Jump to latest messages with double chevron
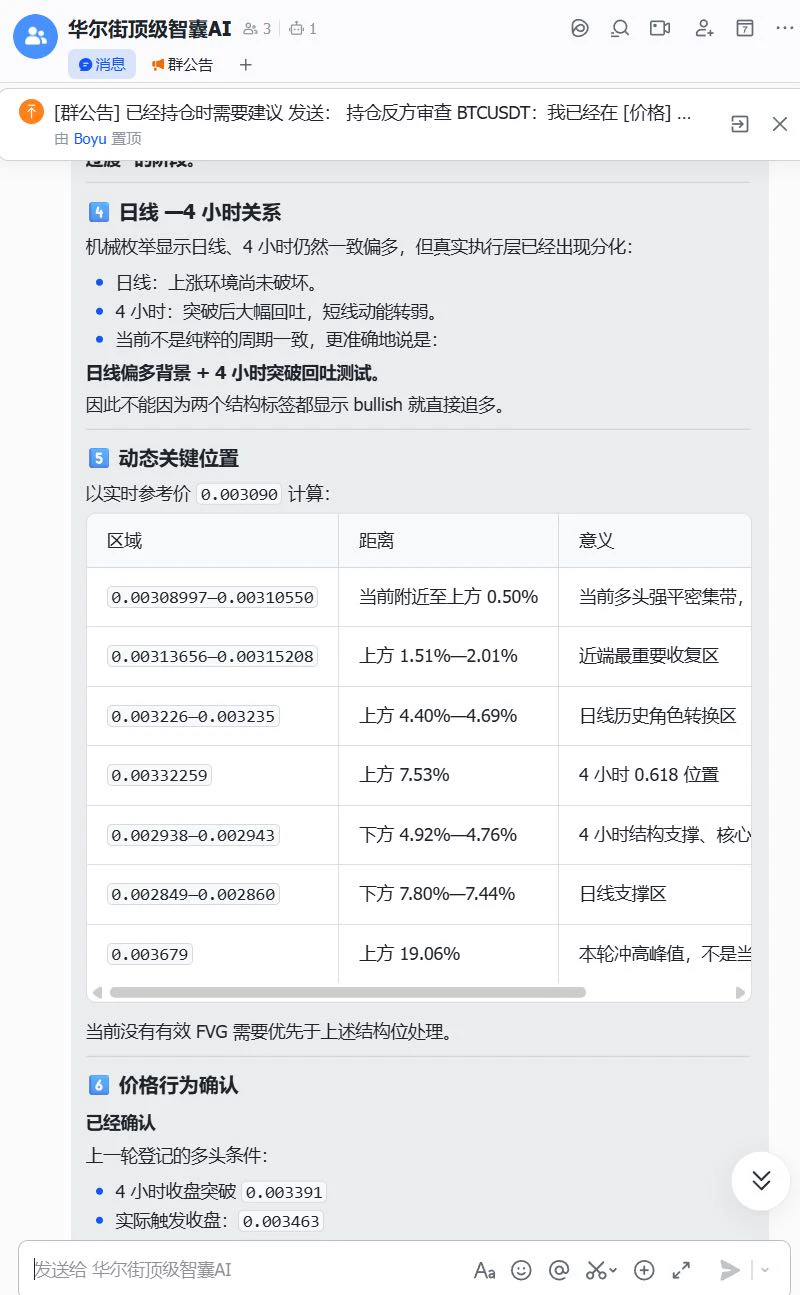Screen dimensions: 800x1295 (761, 1181)
